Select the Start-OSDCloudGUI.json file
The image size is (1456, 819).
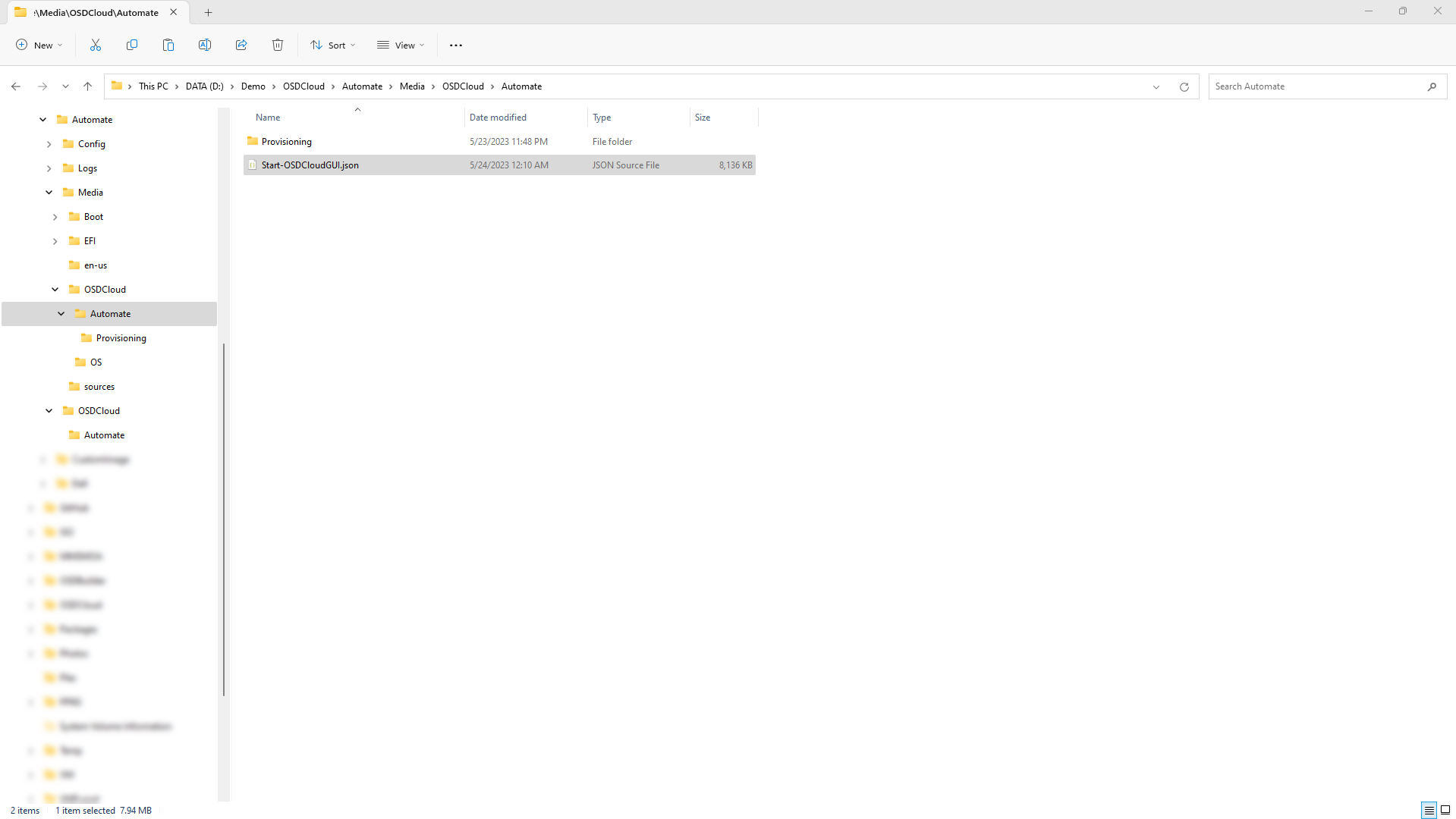310,165
